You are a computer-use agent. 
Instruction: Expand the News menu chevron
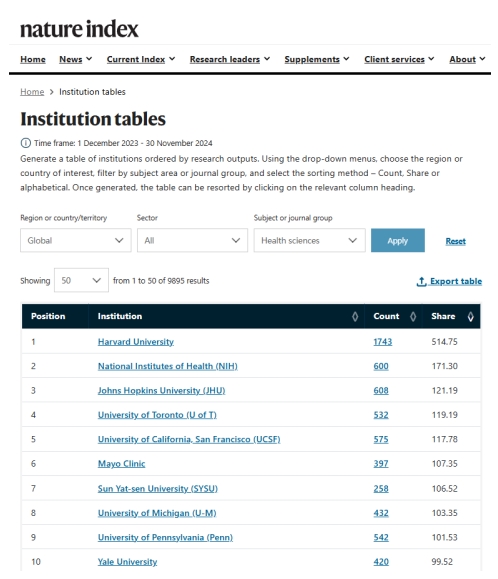point(89,59)
